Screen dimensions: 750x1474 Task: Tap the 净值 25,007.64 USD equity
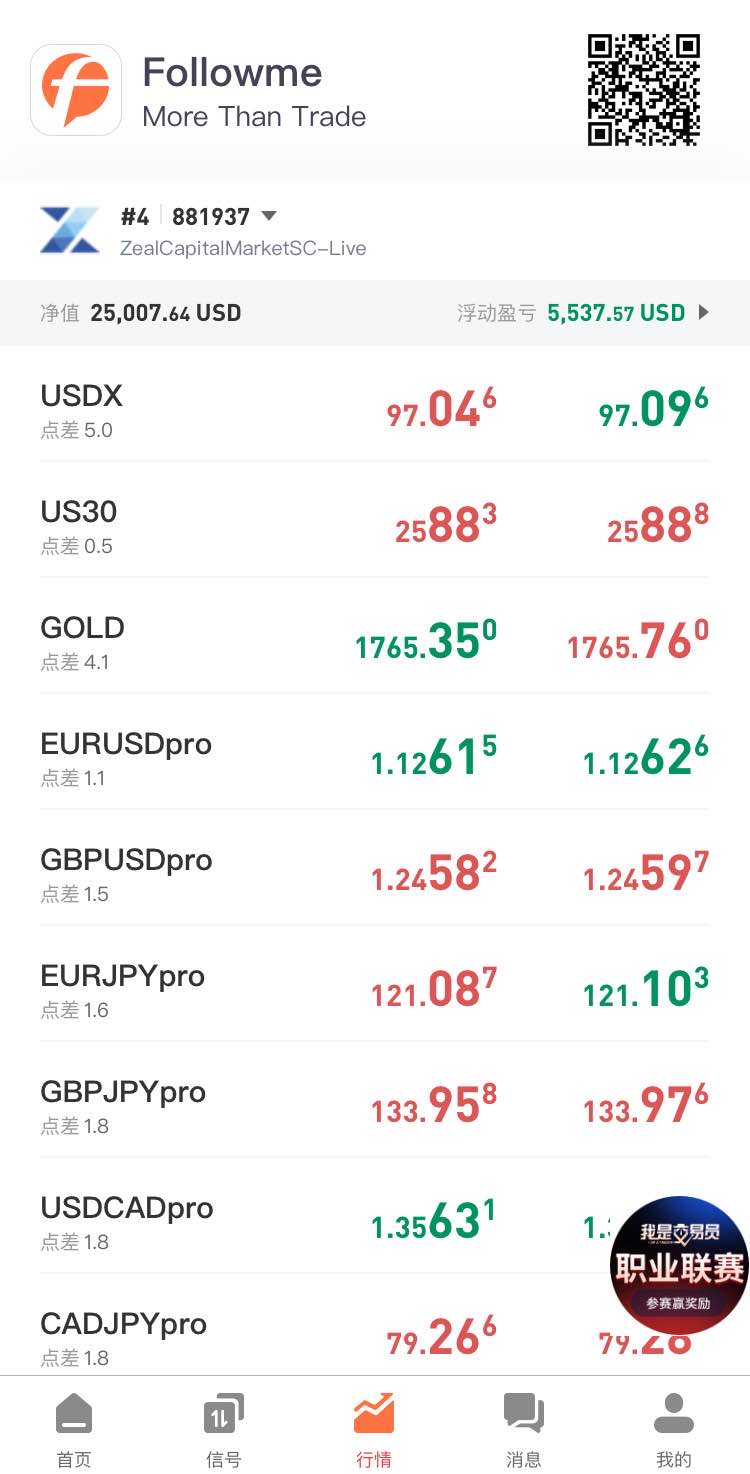coord(141,312)
